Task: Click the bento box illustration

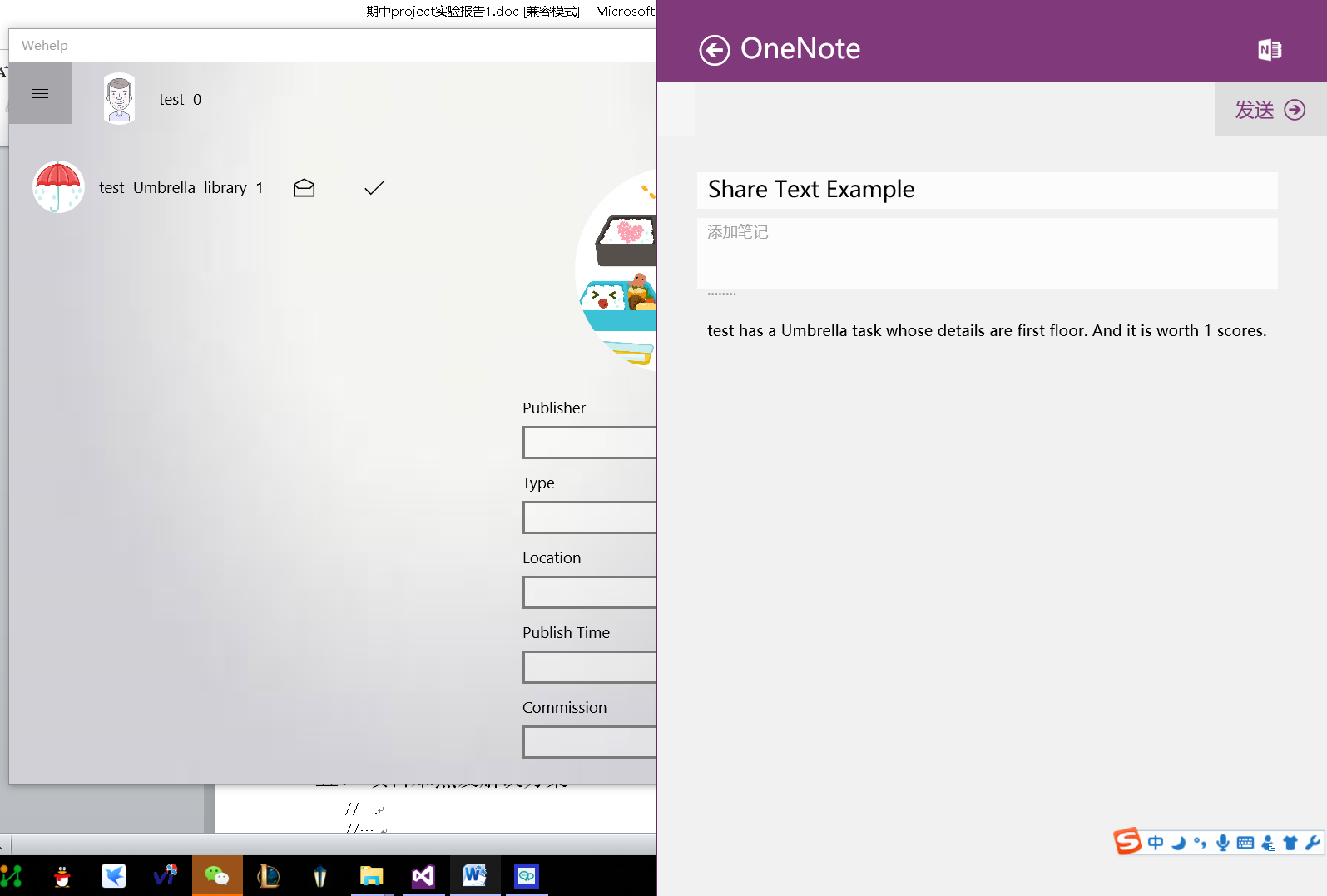Action: coord(617,270)
